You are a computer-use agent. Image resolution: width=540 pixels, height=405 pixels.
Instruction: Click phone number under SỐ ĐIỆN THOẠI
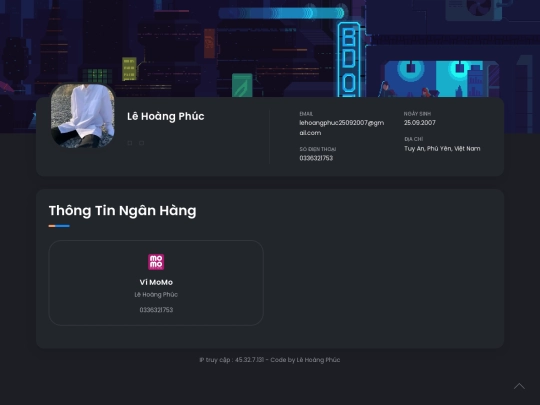click(x=316, y=158)
